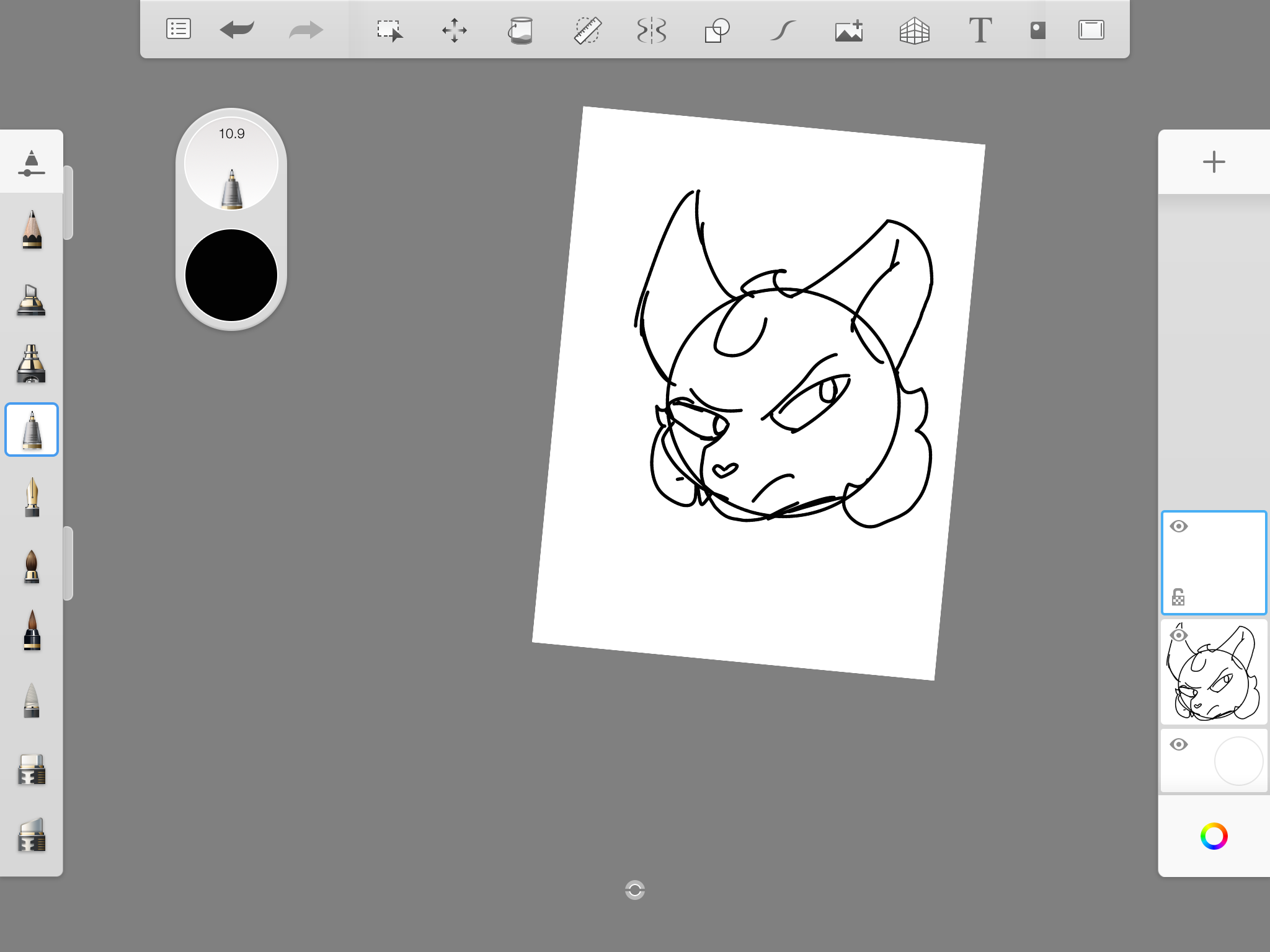Open the black color puck
1270x952 pixels.
tap(231, 275)
